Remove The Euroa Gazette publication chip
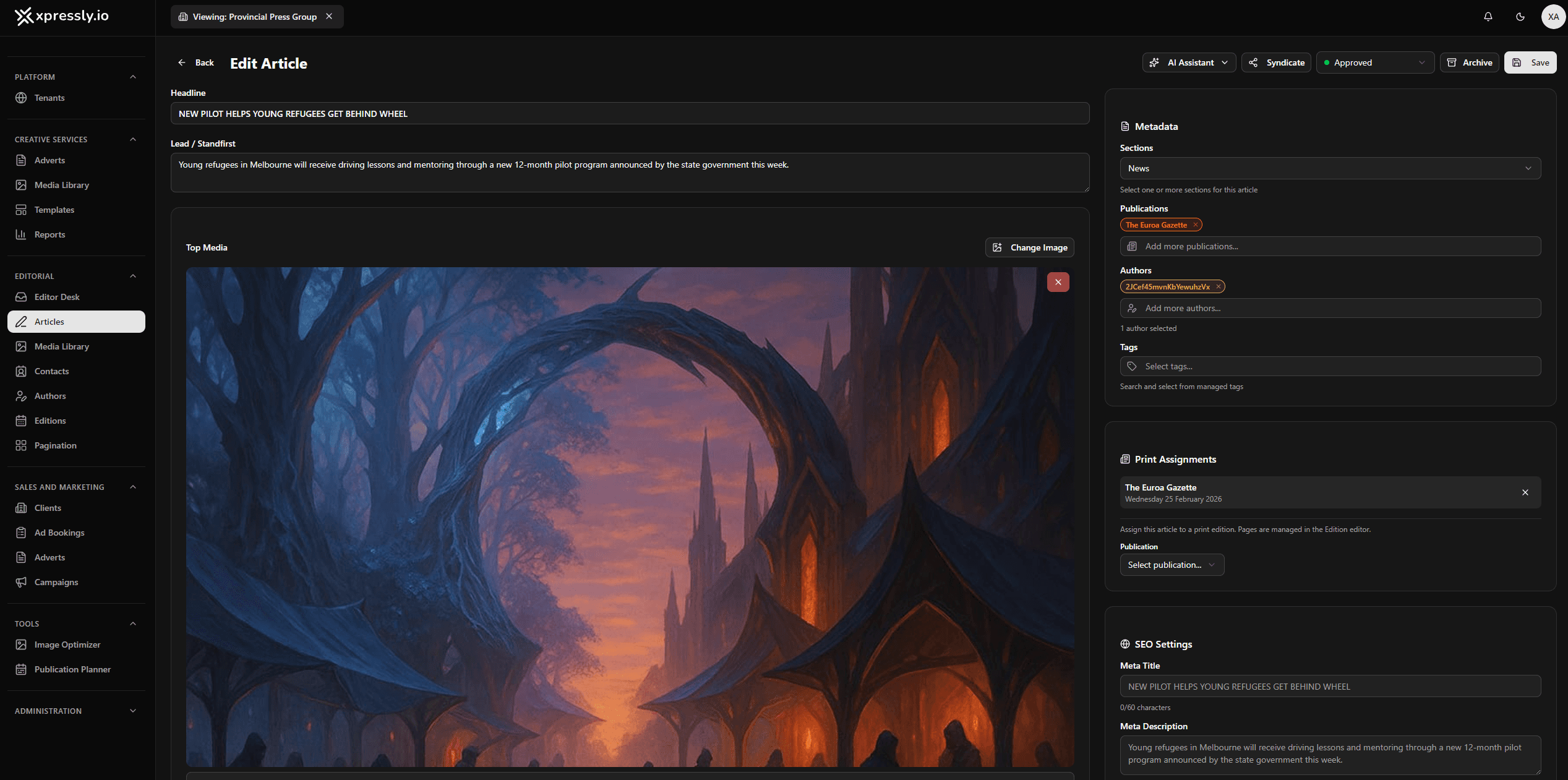The image size is (1568, 780). [x=1196, y=225]
